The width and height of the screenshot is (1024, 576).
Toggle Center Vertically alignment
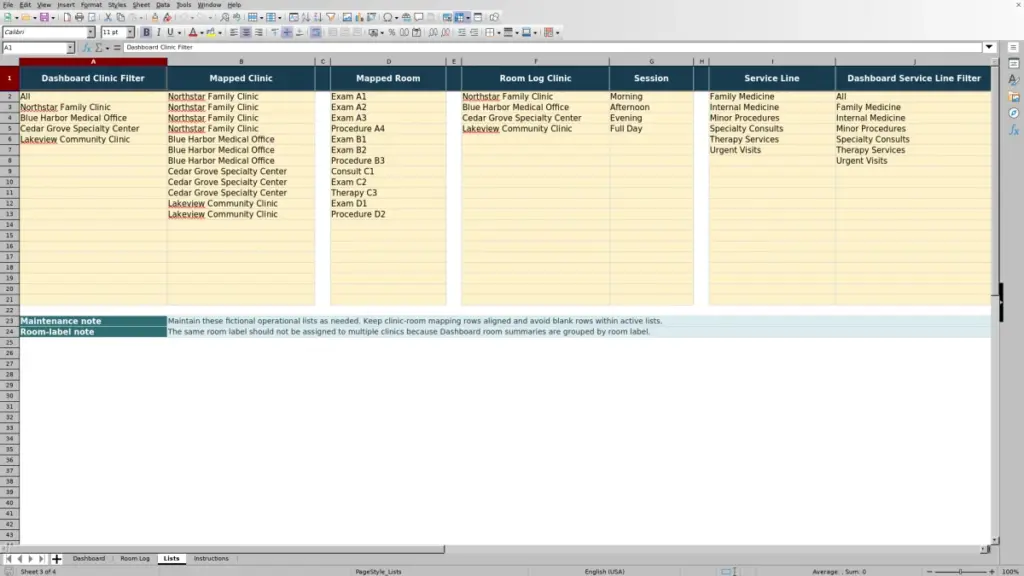point(287,33)
